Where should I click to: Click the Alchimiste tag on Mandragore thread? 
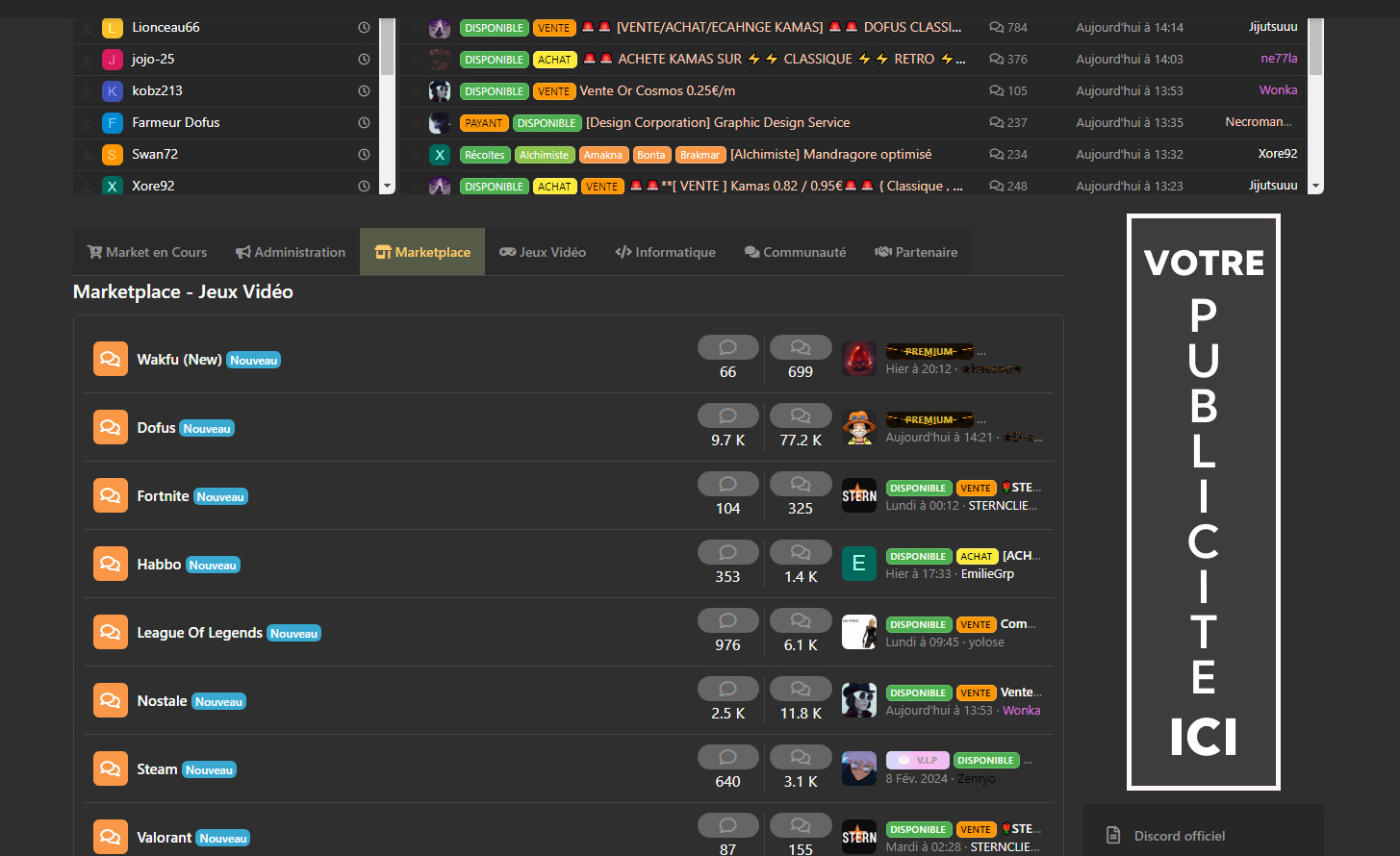pyautogui.click(x=544, y=155)
